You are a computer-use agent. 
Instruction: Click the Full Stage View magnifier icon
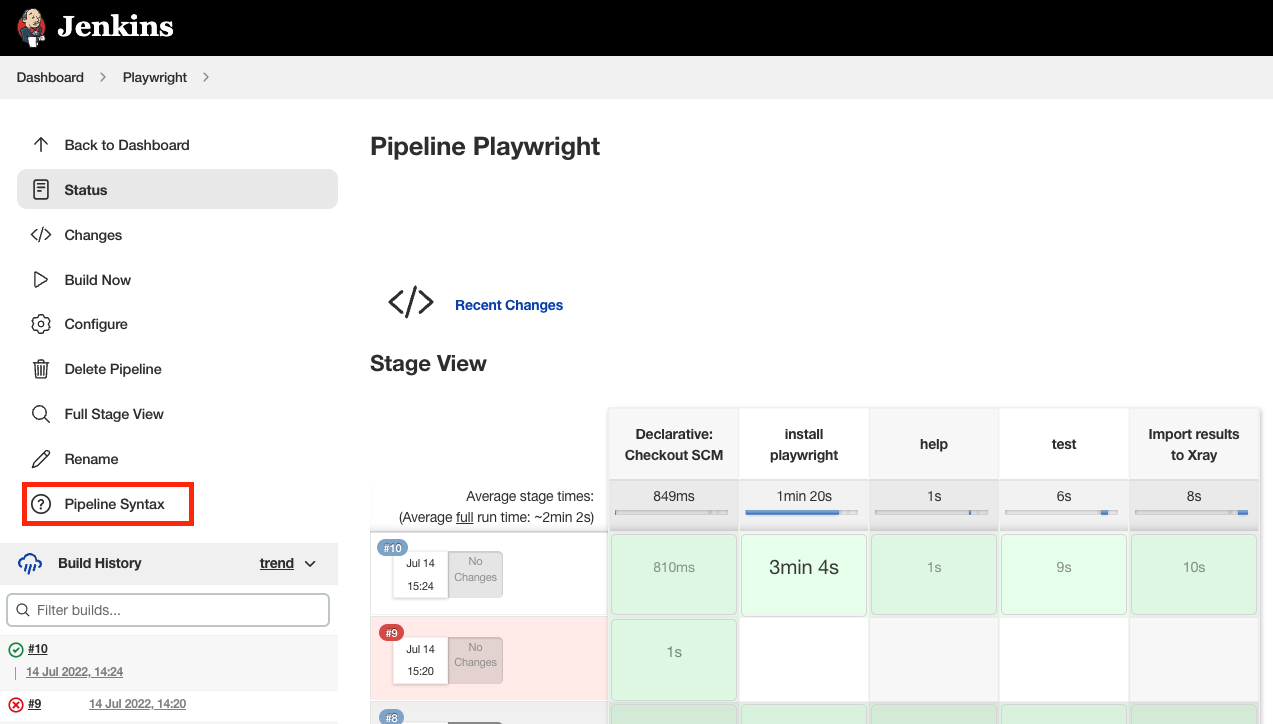point(41,414)
